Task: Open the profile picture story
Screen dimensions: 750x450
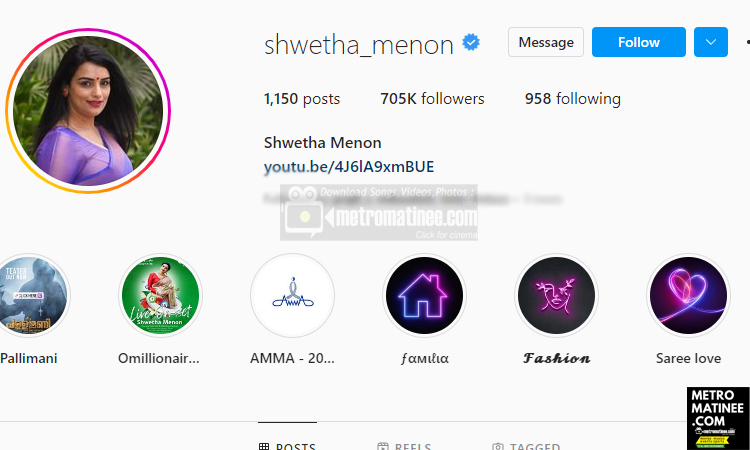Action: (88, 111)
